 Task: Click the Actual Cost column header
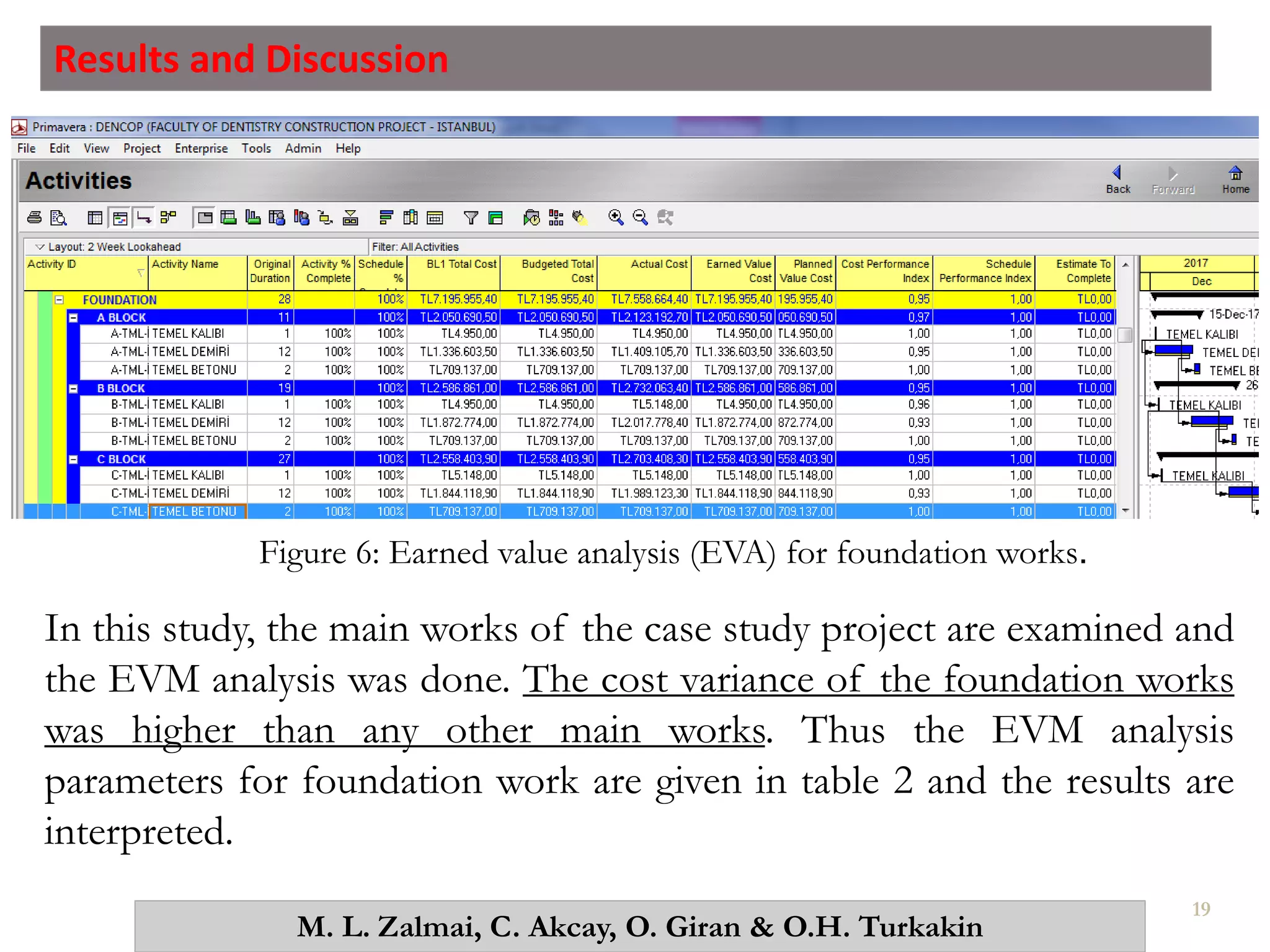[644, 273]
